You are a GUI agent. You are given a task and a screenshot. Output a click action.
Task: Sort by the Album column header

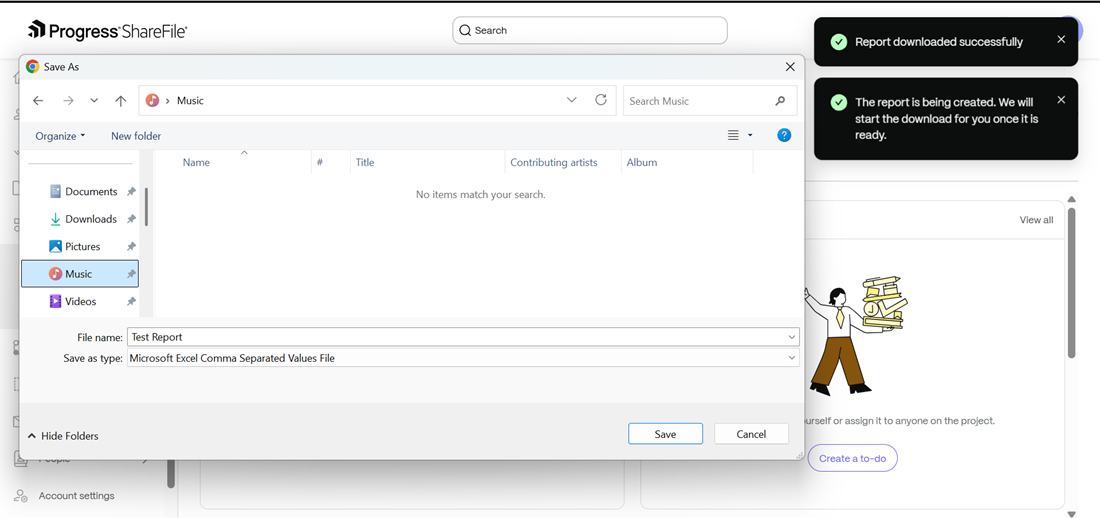pos(642,162)
